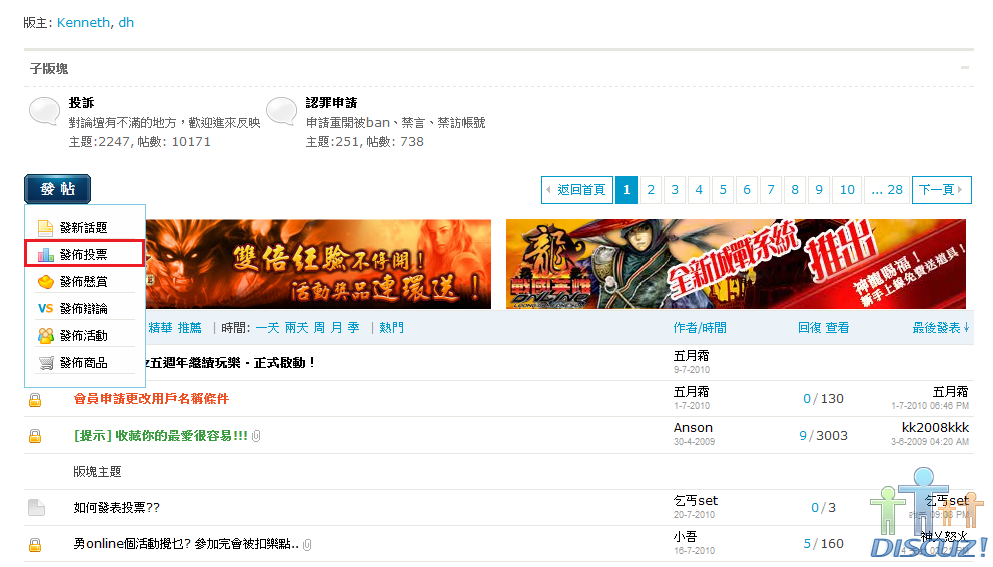Open thread 如何發表投票??

pos(116,508)
